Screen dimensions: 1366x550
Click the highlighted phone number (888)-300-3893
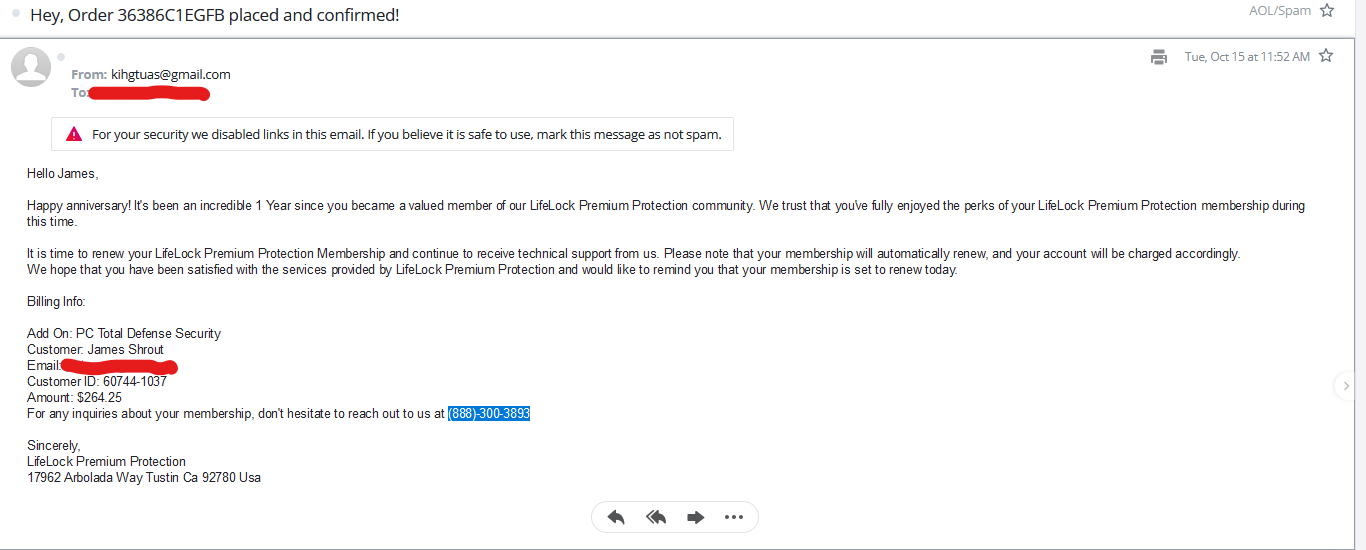(489, 413)
